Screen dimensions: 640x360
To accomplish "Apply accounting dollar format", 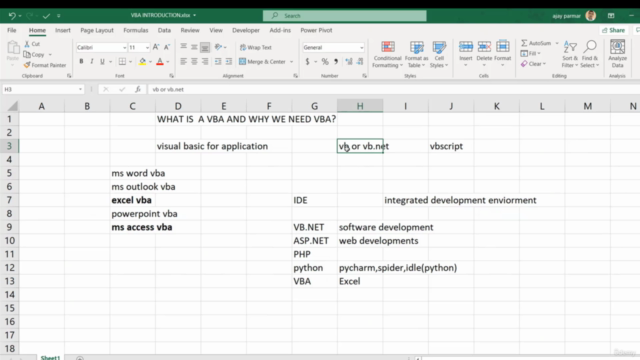I will point(307,62).
